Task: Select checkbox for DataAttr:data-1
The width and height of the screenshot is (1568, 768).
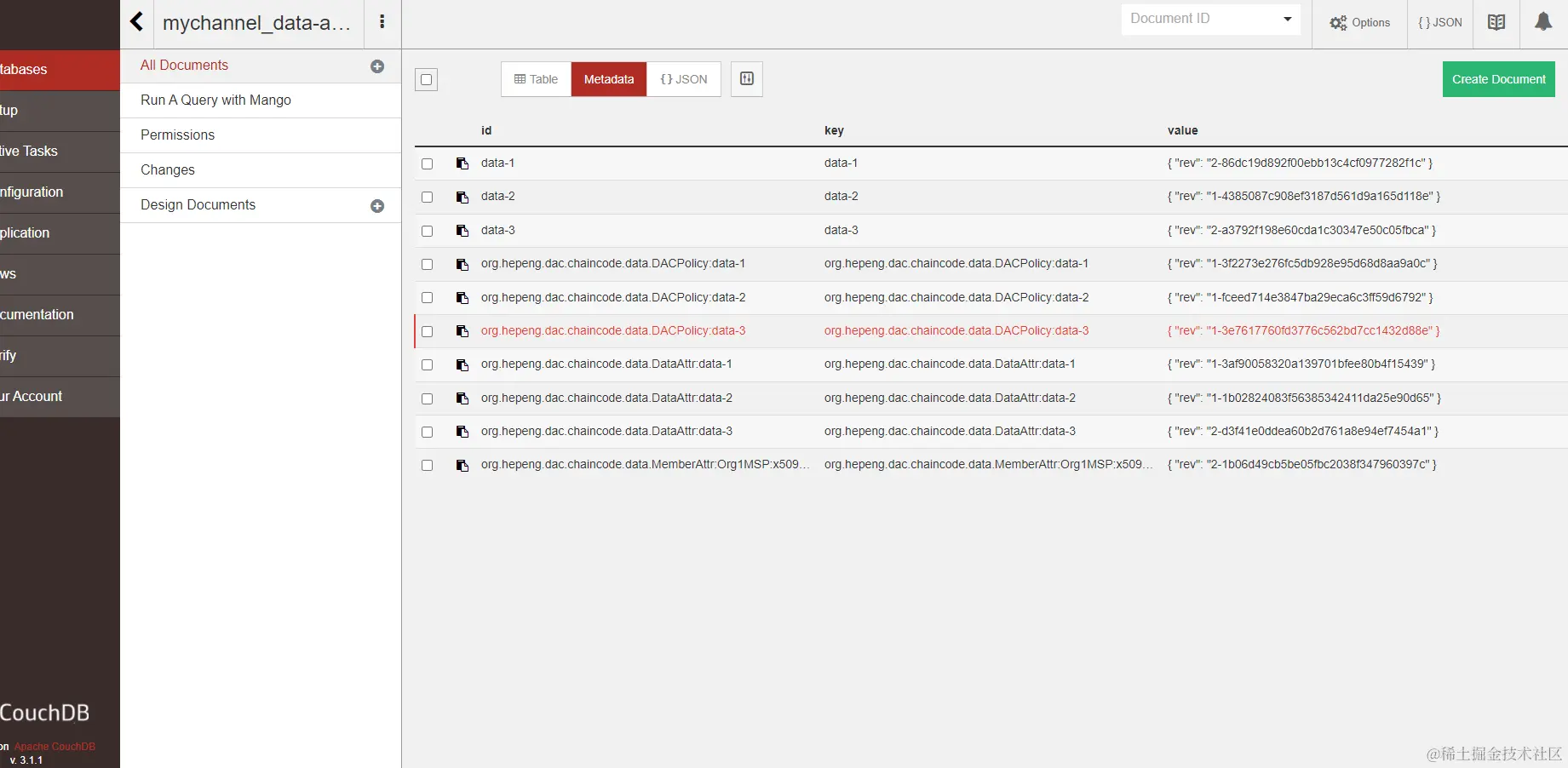Action: coord(428,365)
